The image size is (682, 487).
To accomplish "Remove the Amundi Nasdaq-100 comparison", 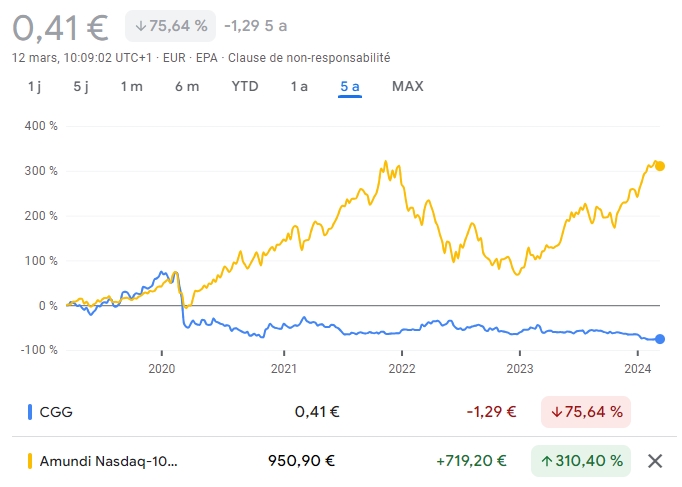I will click(x=655, y=461).
